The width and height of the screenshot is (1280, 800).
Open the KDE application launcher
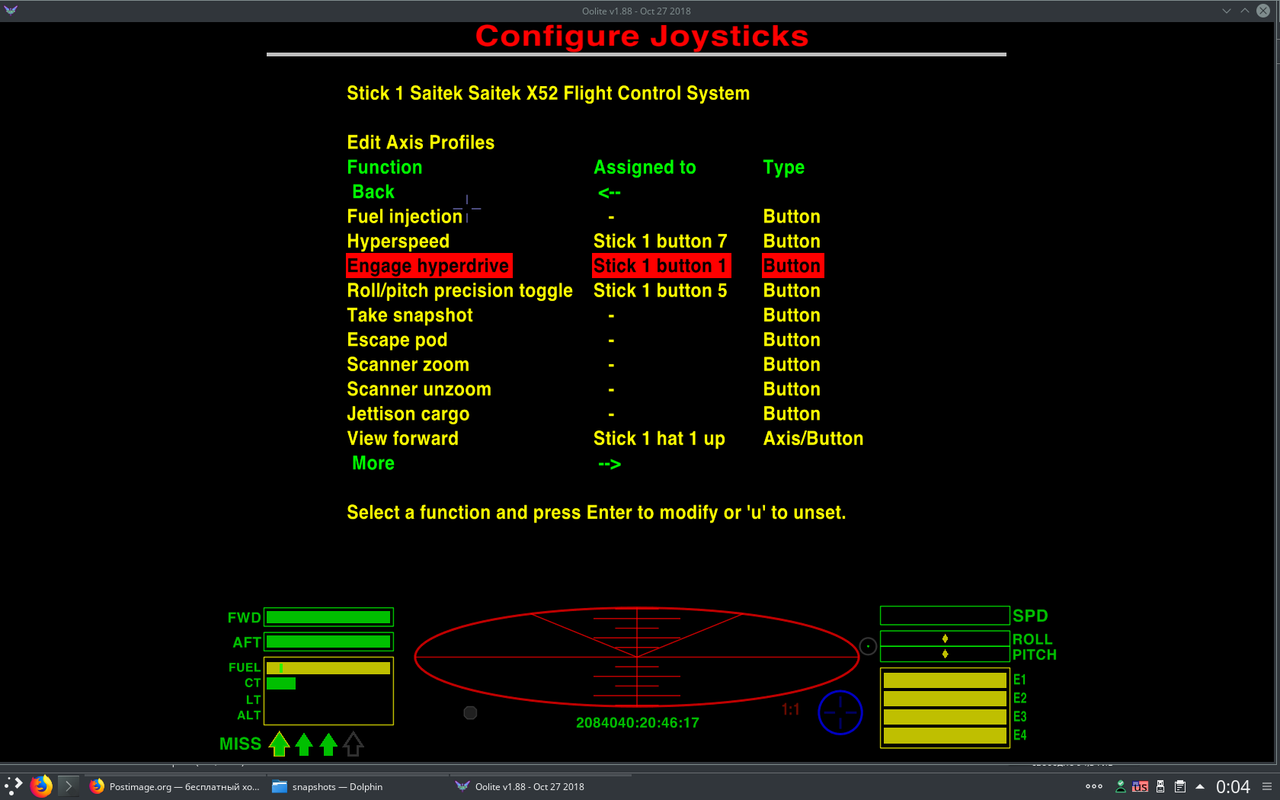point(12,786)
